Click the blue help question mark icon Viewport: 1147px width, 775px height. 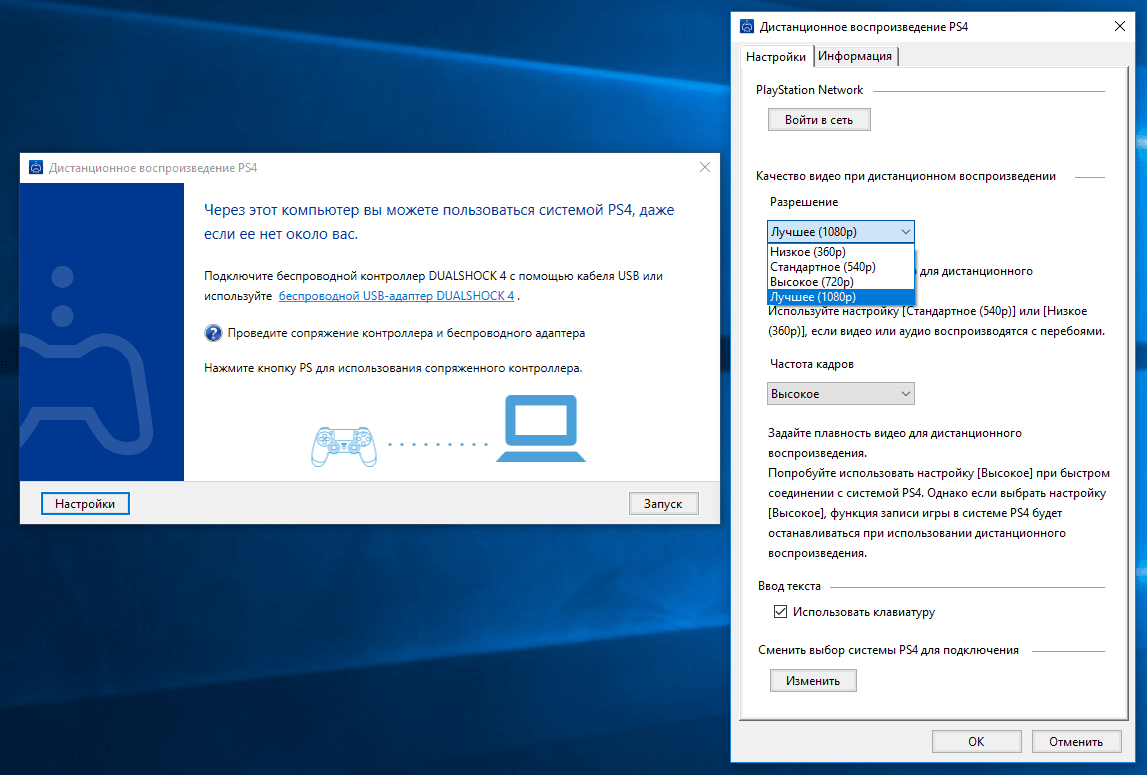(x=213, y=333)
